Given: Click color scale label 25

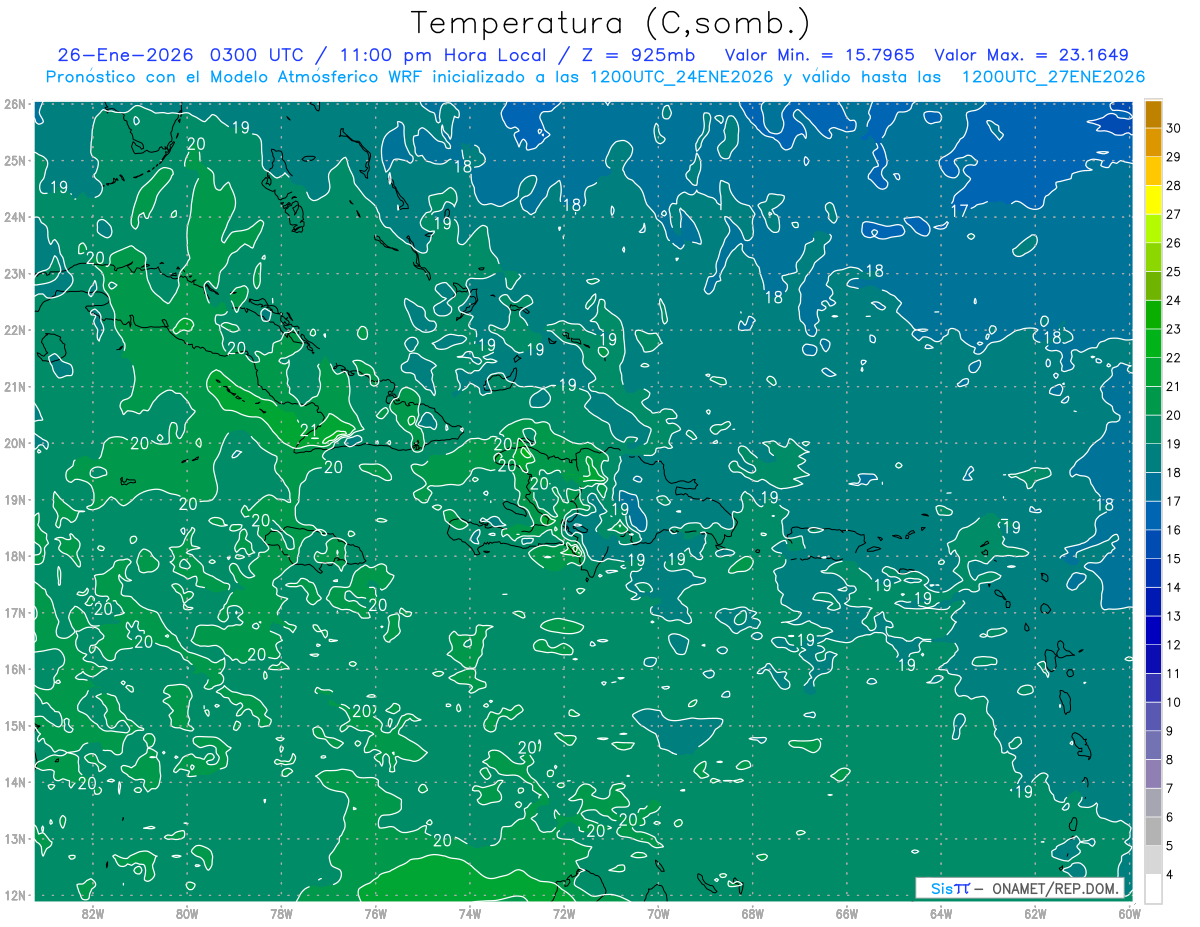Looking at the screenshot, I should coord(1173,272).
